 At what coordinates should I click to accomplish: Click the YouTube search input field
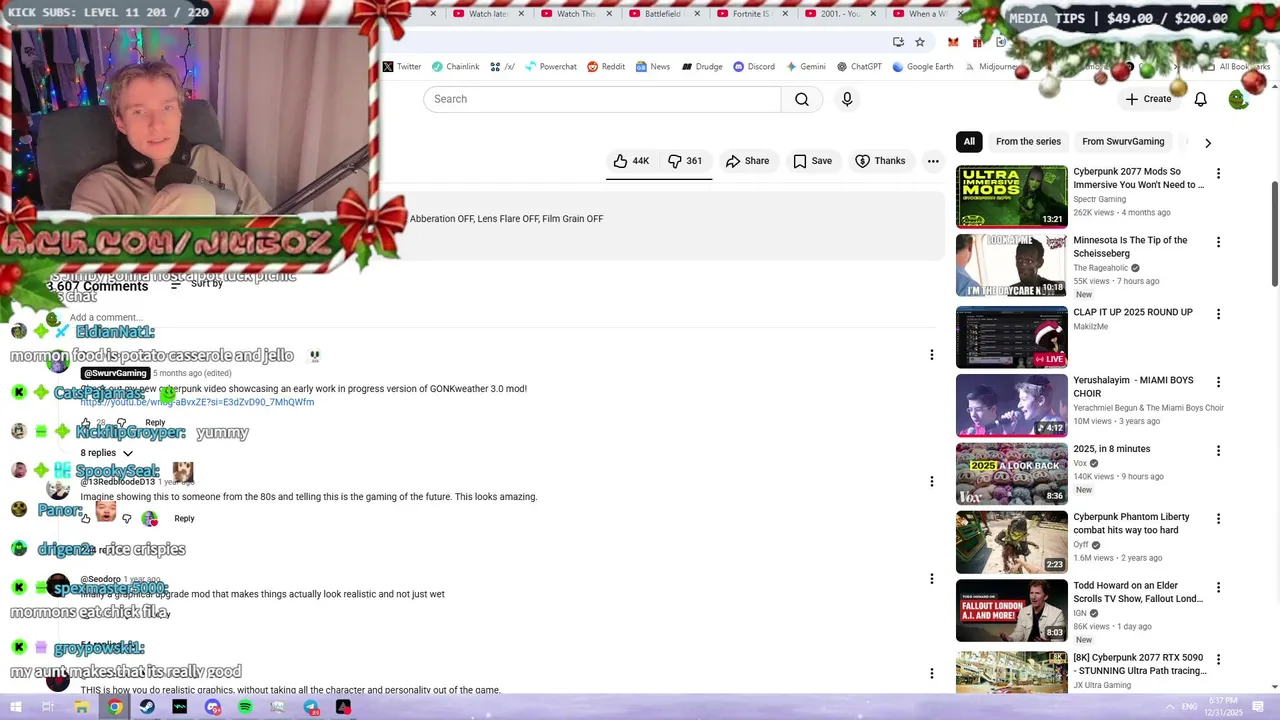(x=602, y=99)
